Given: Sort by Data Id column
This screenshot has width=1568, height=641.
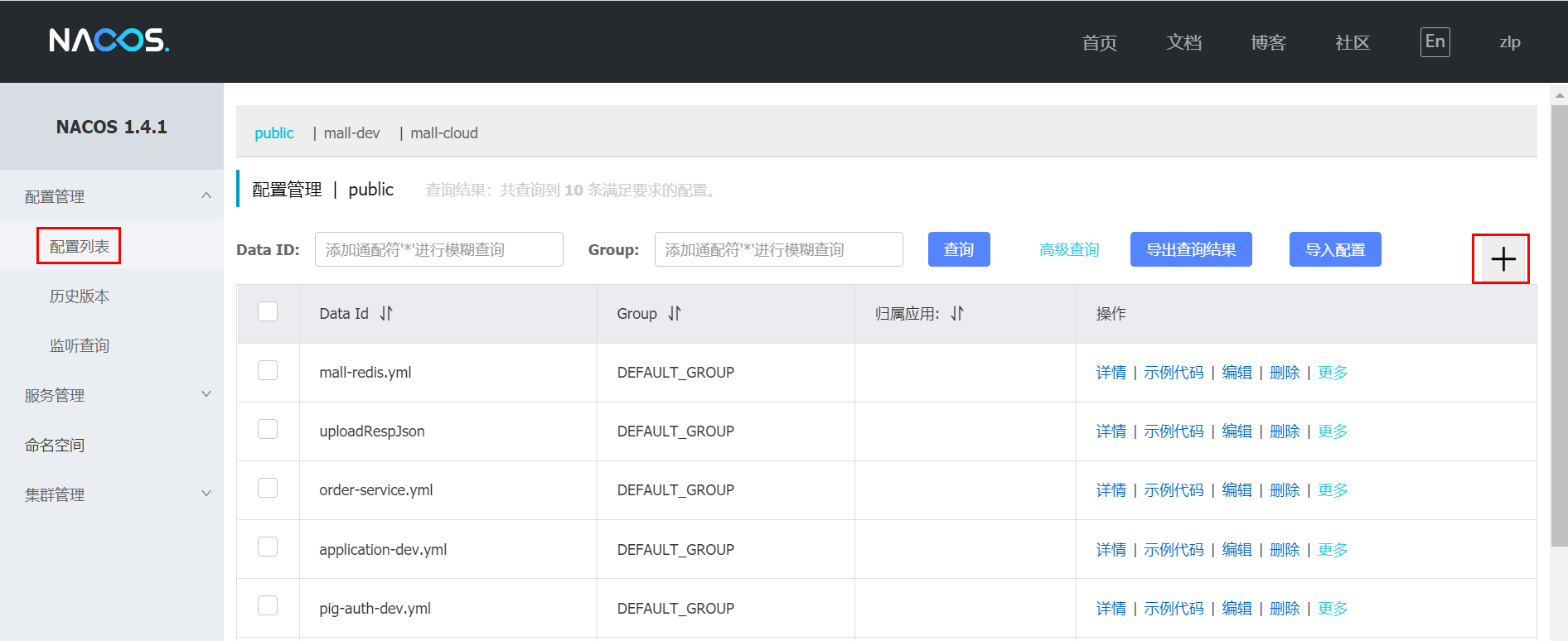Looking at the screenshot, I should [386, 313].
